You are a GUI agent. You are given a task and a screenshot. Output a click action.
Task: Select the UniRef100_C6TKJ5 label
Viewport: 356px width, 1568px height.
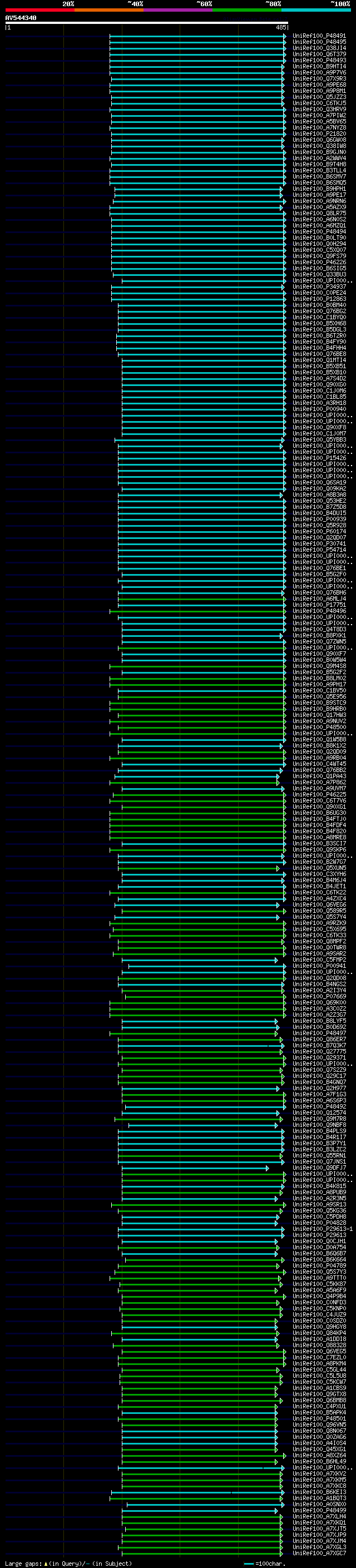319,103
